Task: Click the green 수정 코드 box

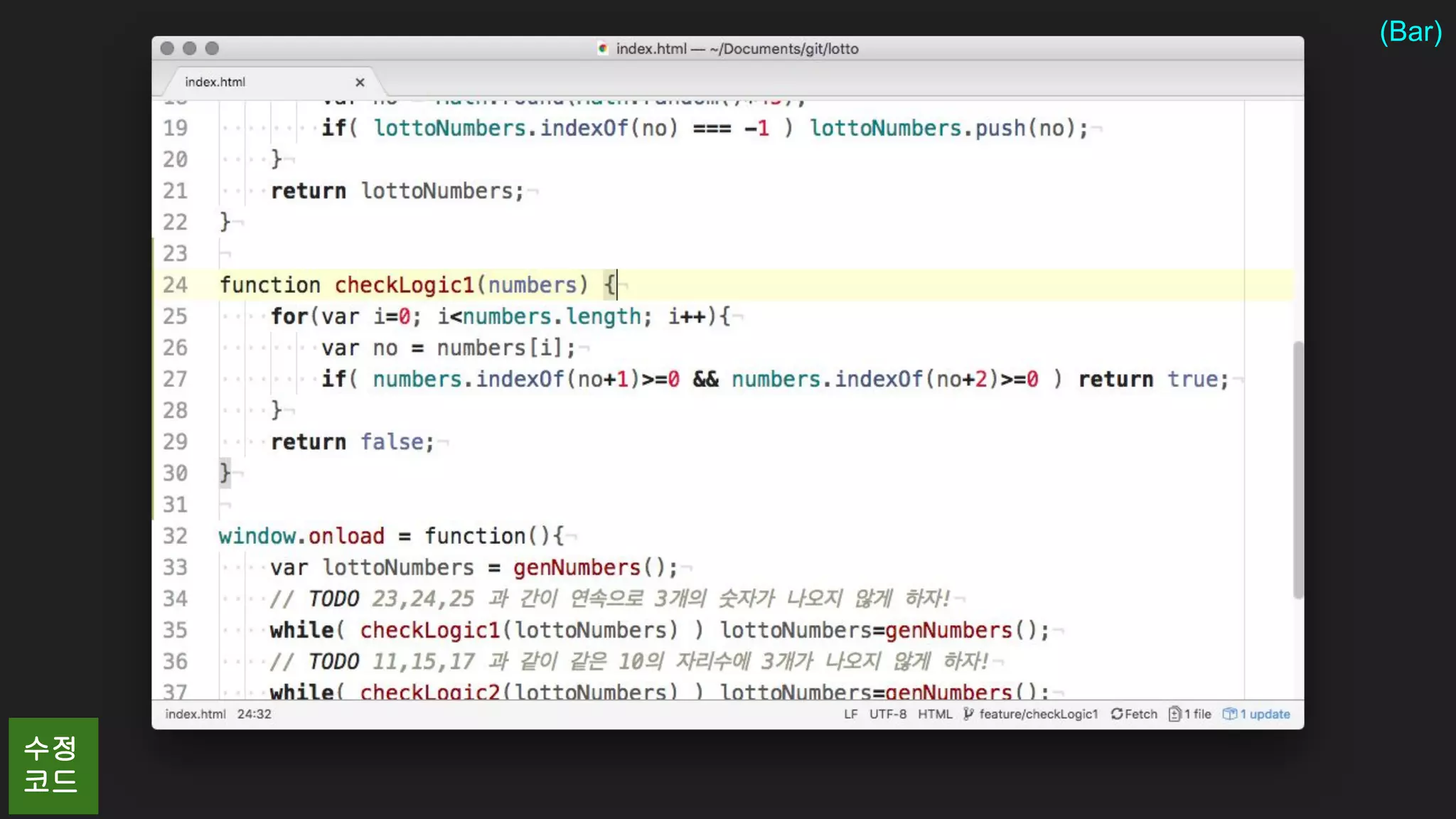Action: pyautogui.click(x=53, y=765)
